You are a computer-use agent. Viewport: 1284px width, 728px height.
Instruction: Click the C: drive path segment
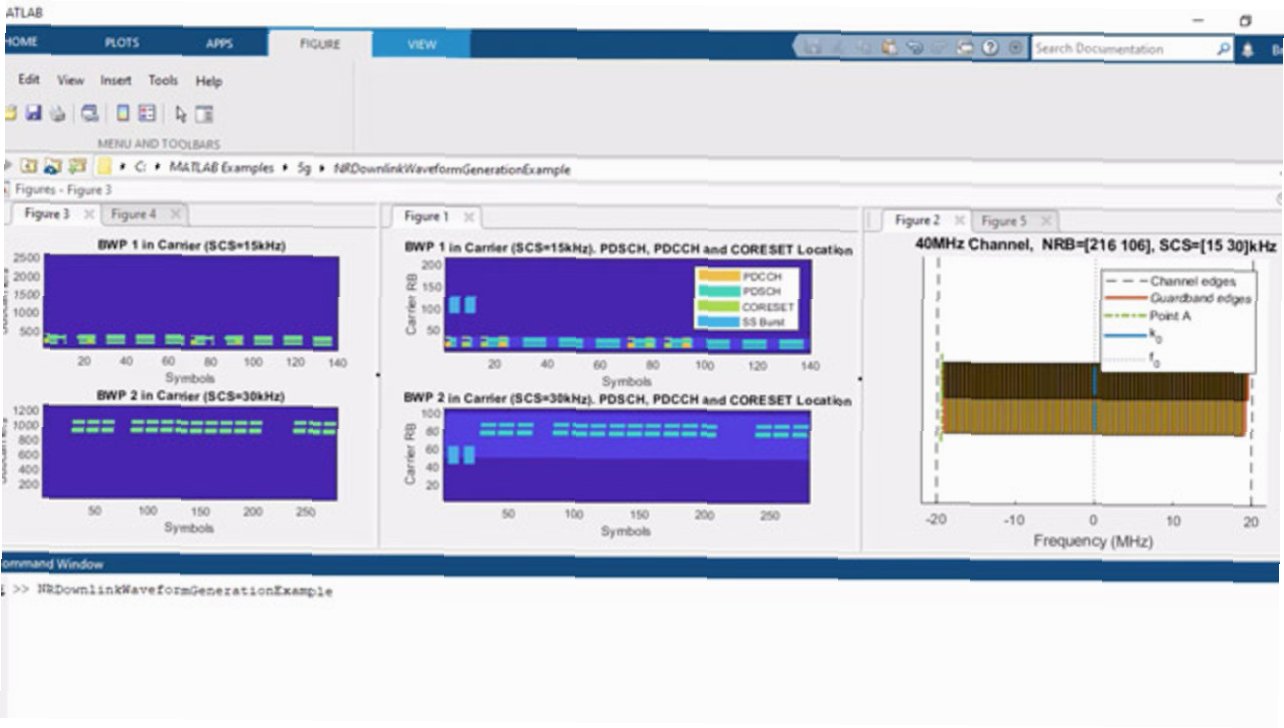coord(139,168)
